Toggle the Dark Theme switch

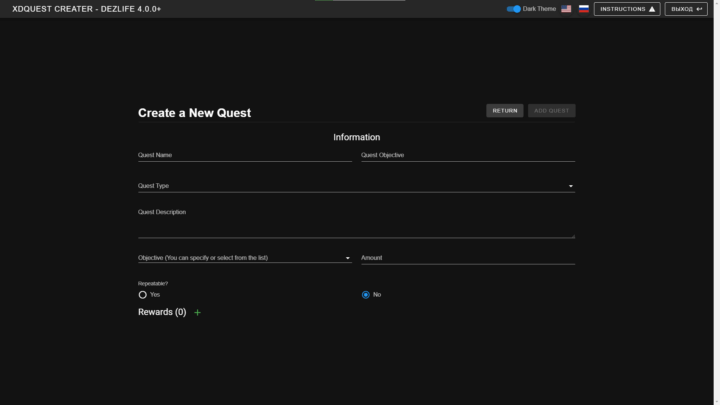[x=514, y=9]
